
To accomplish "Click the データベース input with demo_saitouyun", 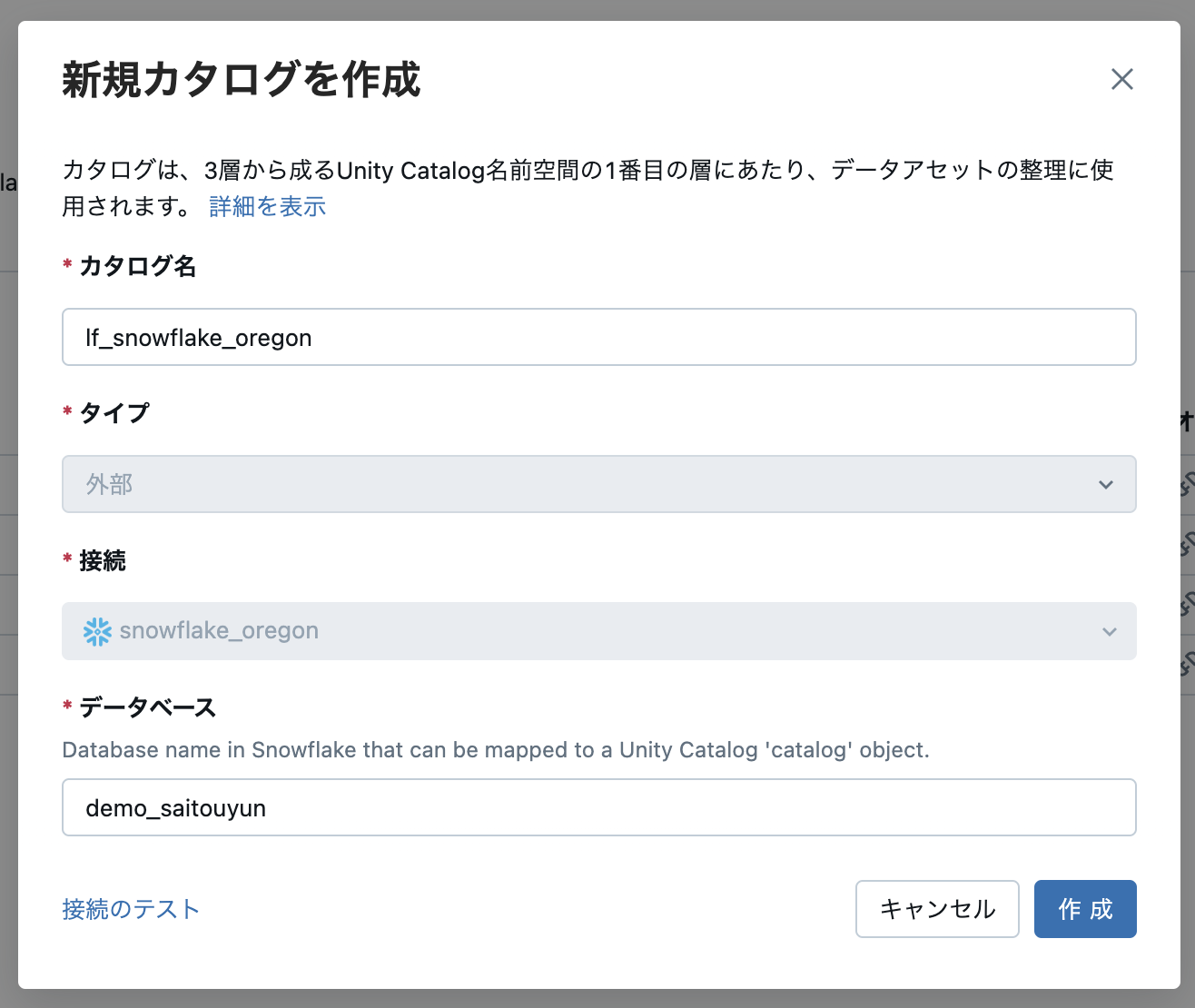I will click(x=599, y=807).
